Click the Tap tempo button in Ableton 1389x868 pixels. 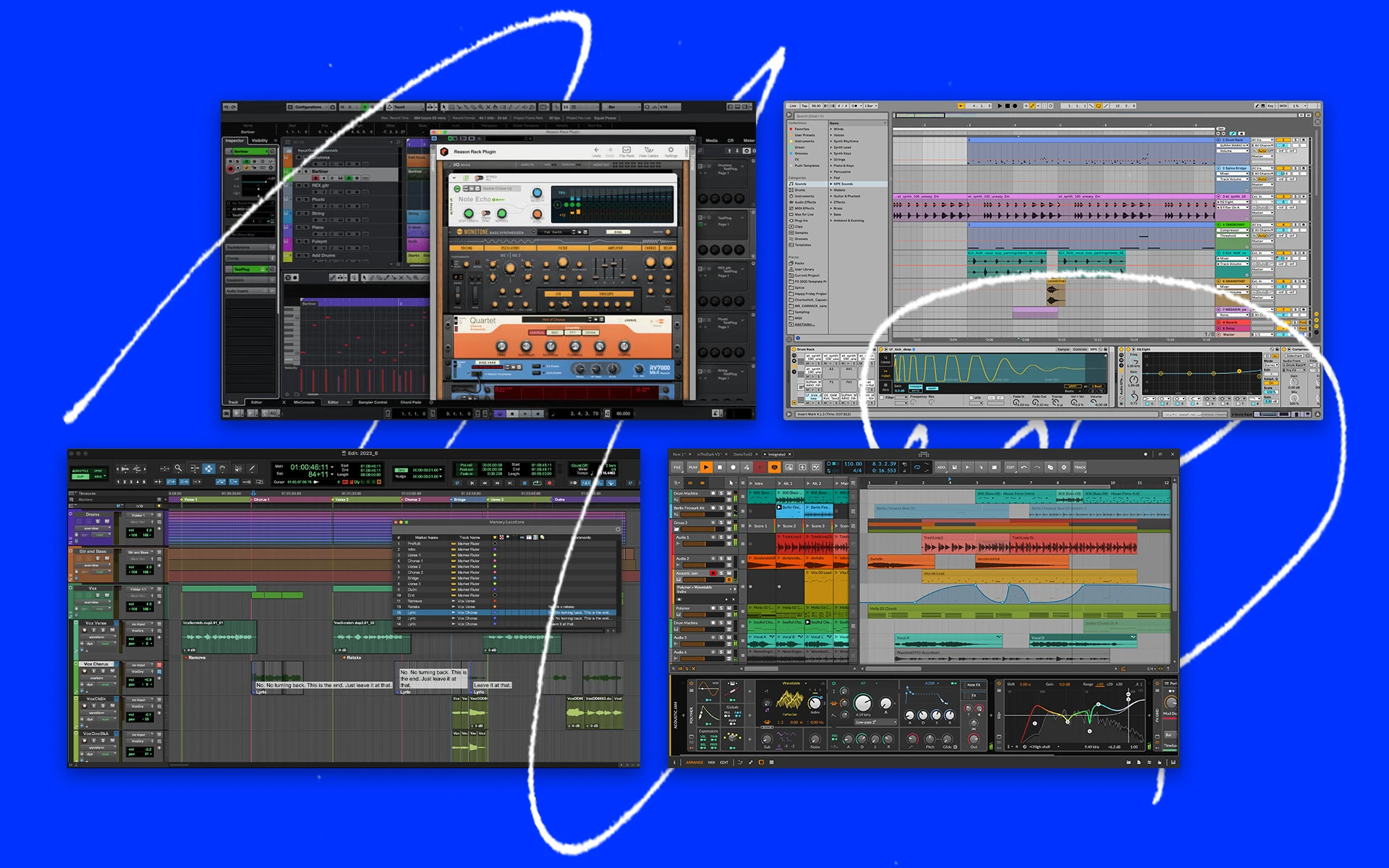804,106
